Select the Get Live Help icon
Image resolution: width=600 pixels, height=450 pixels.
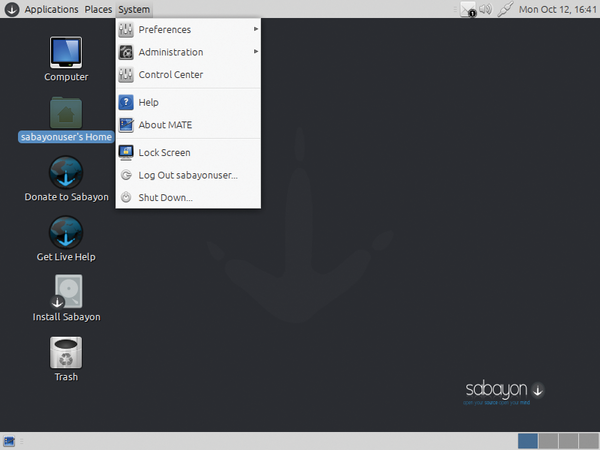pos(66,233)
